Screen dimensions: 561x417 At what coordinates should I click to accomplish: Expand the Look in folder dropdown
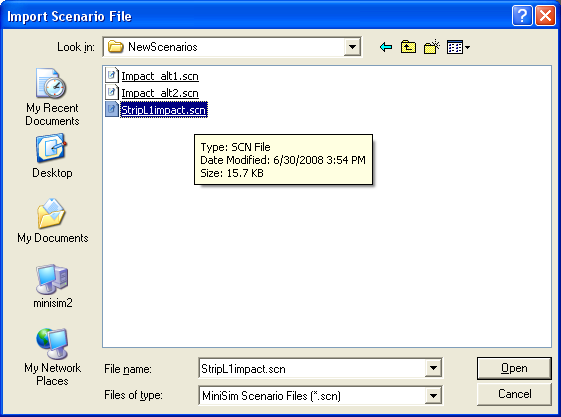tap(352, 47)
